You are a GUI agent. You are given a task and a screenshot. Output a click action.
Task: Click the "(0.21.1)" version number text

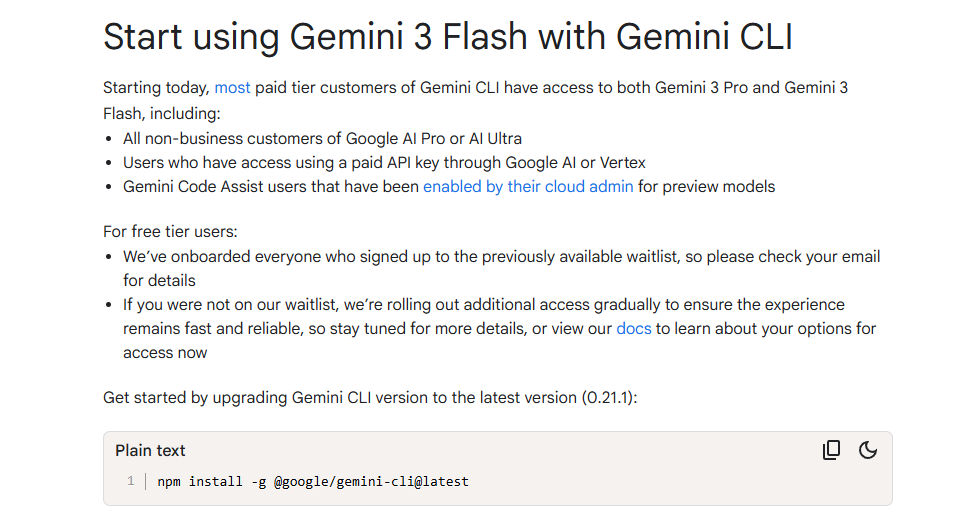608,397
